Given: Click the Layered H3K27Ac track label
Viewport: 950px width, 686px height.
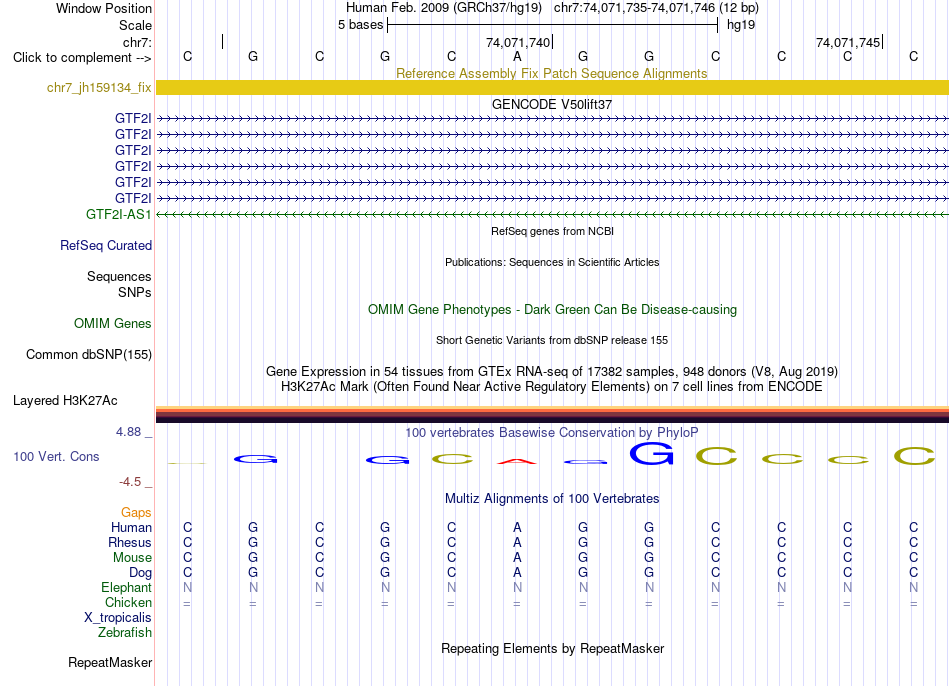Looking at the screenshot, I should [x=65, y=401].
